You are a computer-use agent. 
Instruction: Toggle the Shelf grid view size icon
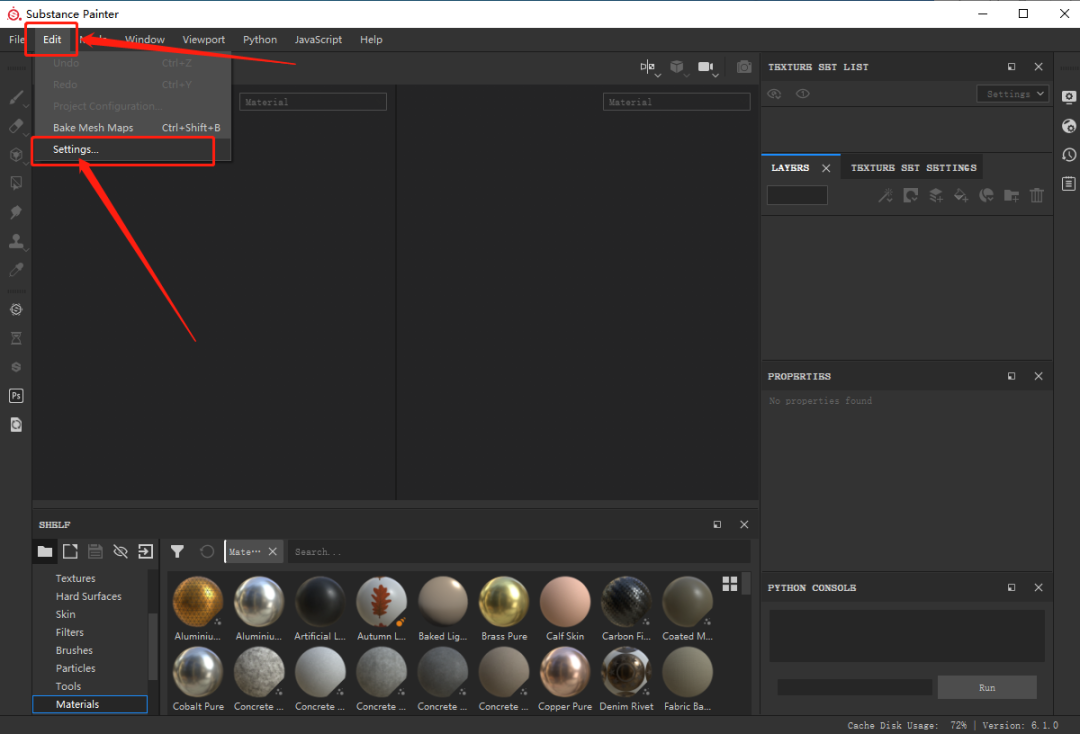729,584
